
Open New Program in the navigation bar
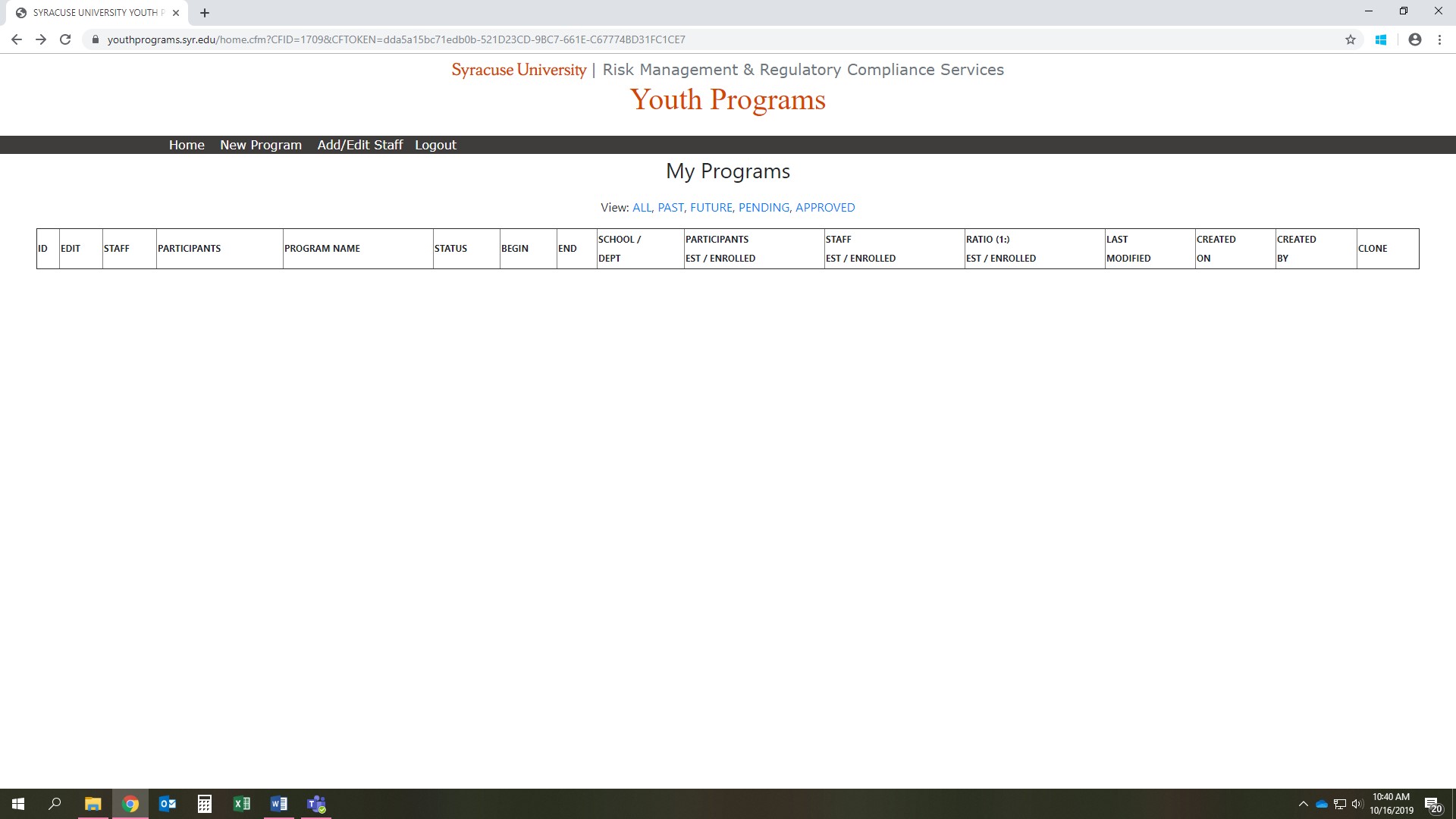point(261,145)
